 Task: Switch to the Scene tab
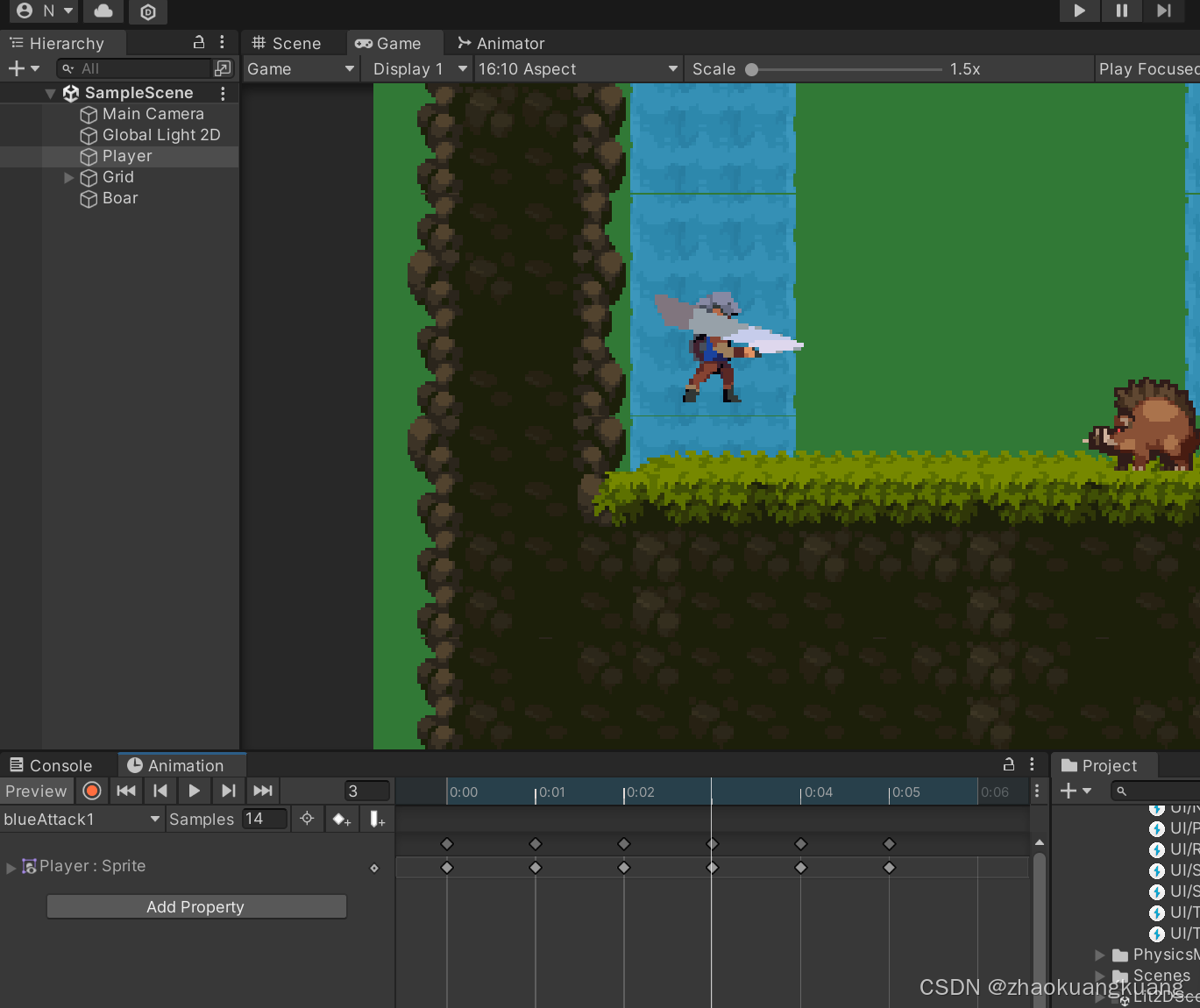pos(286,43)
